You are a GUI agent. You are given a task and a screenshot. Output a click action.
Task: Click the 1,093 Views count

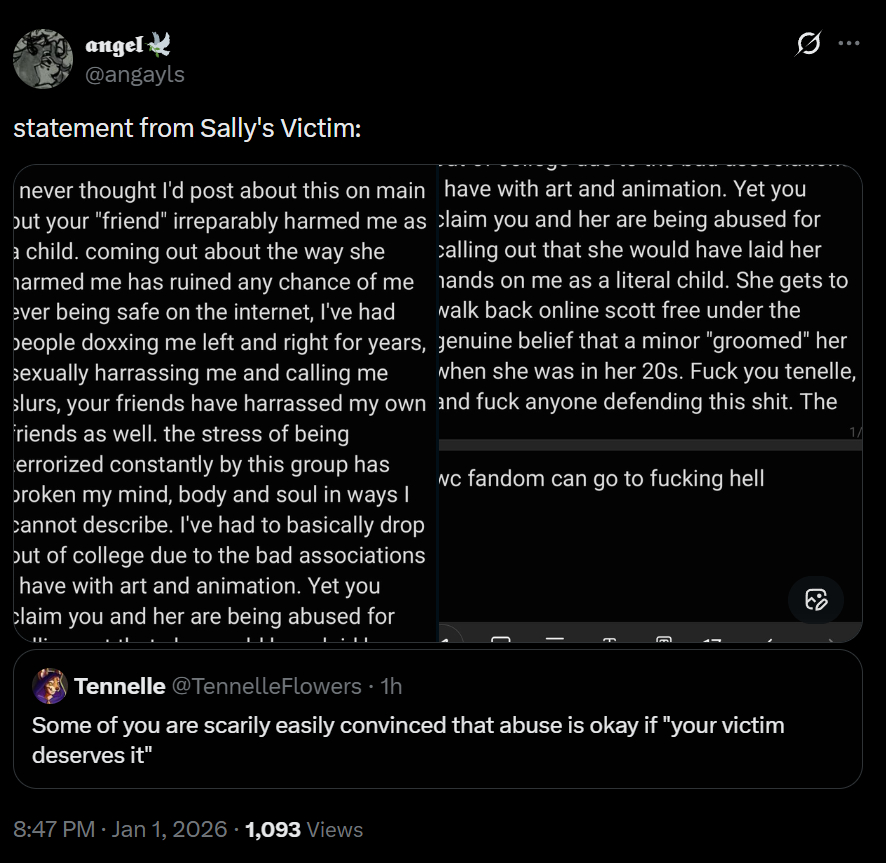(x=303, y=830)
